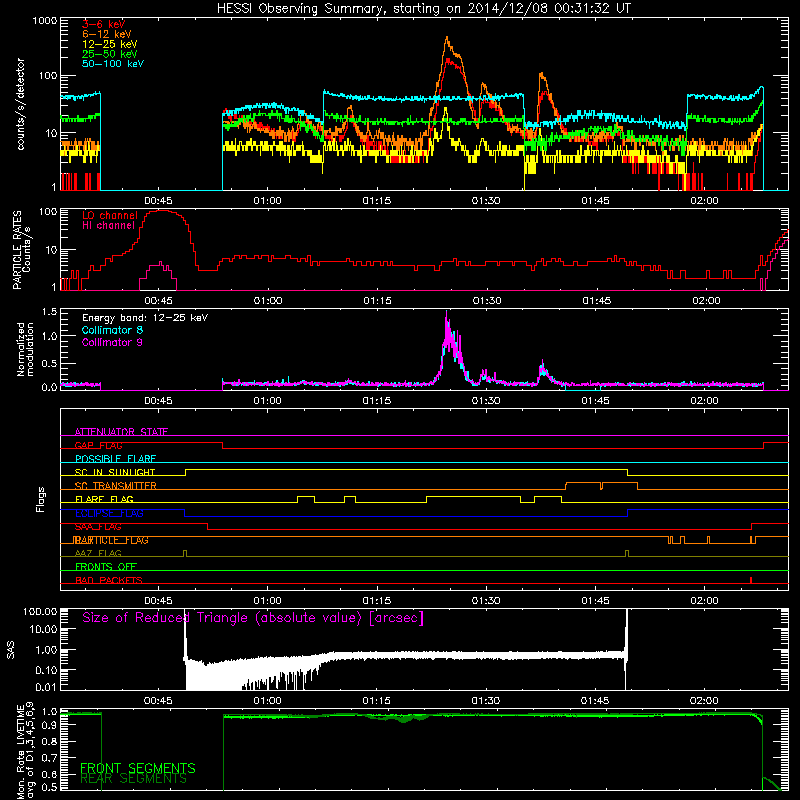The width and height of the screenshot is (800, 800).
Task: Click the 1000 value on counts axis
Action: coord(44,21)
